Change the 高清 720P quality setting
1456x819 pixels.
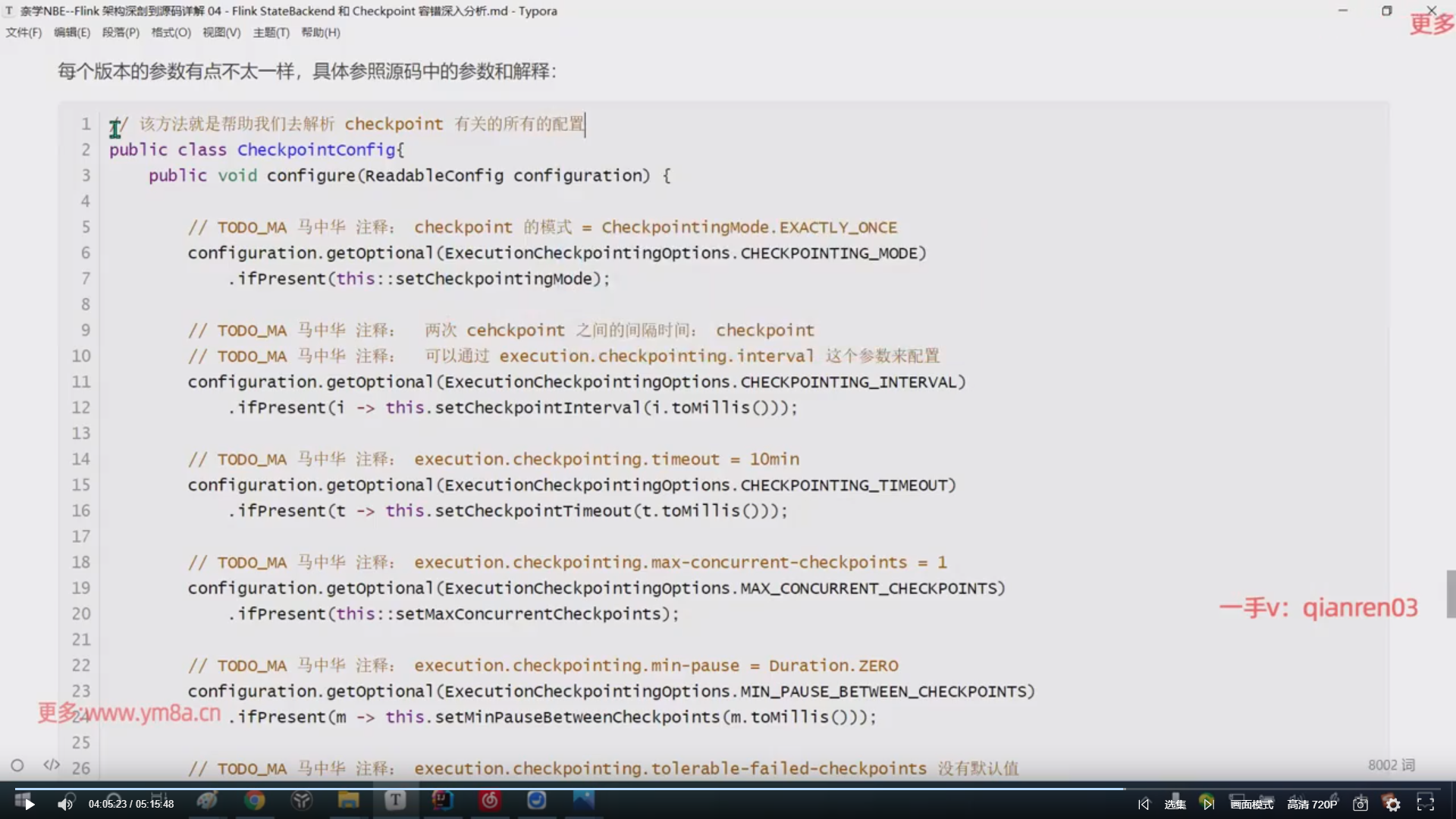(1312, 804)
